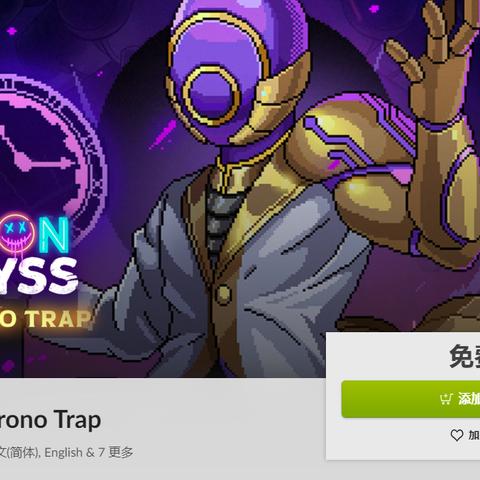Click the gold button on the gray coat
This screenshot has width=480, height=480.
point(223,294)
